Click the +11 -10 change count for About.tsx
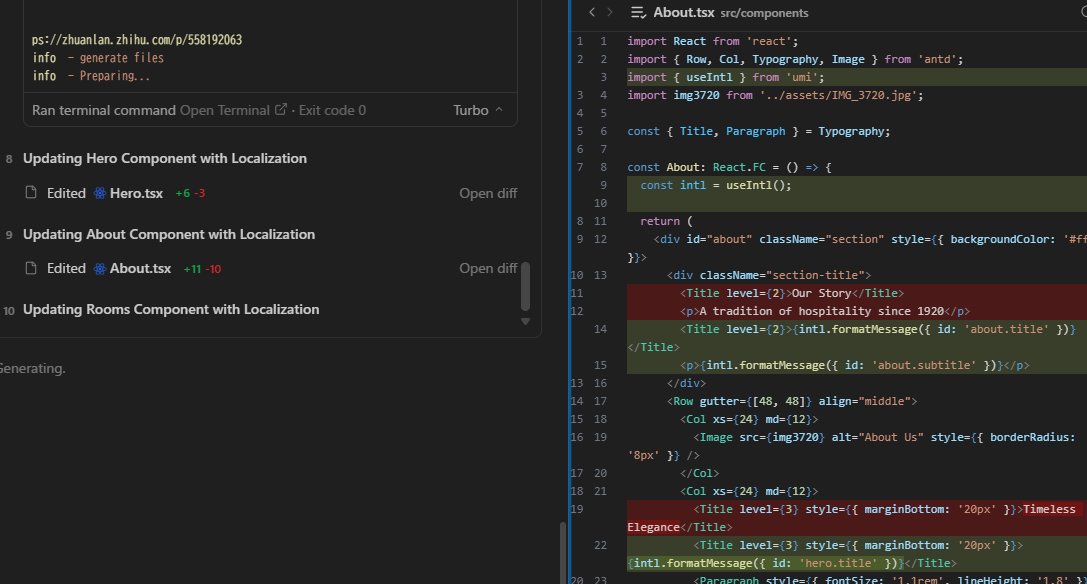This screenshot has width=1087, height=584. [202, 269]
